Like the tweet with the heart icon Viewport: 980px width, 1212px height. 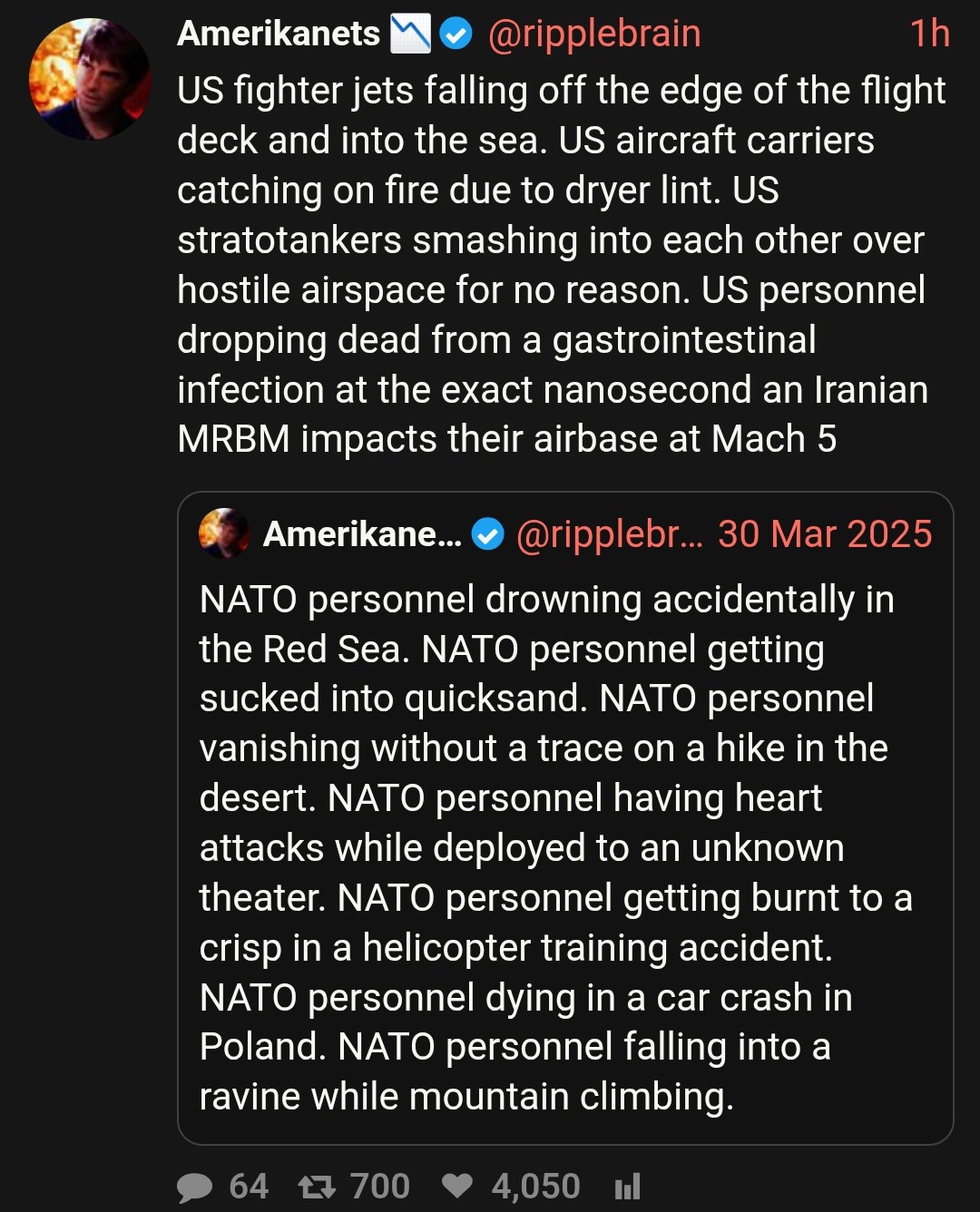click(x=457, y=1186)
